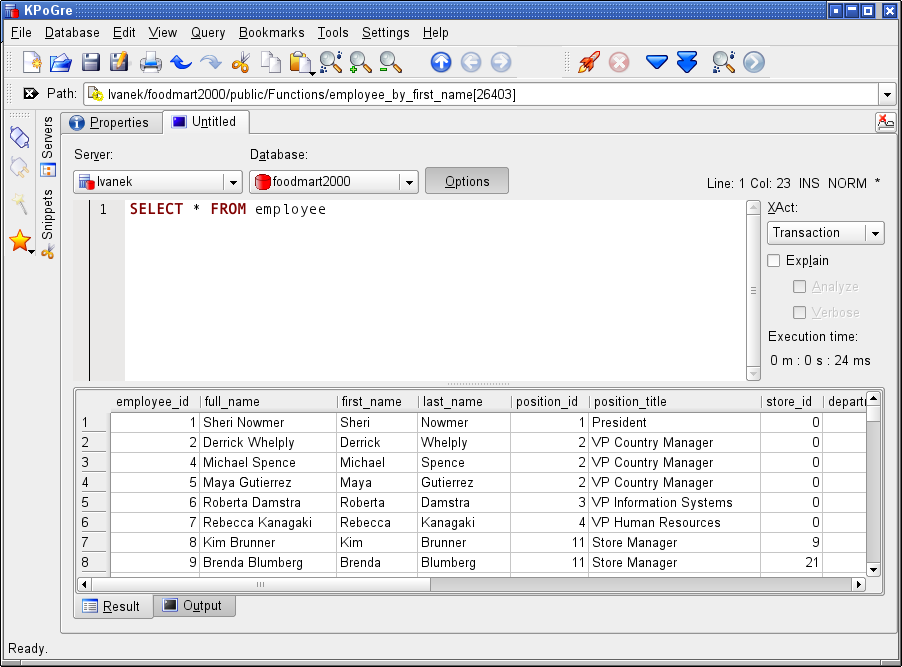Viewport: 902px width, 667px height.
Task: Click the open file folder icon
Action: tap(61, 62)
